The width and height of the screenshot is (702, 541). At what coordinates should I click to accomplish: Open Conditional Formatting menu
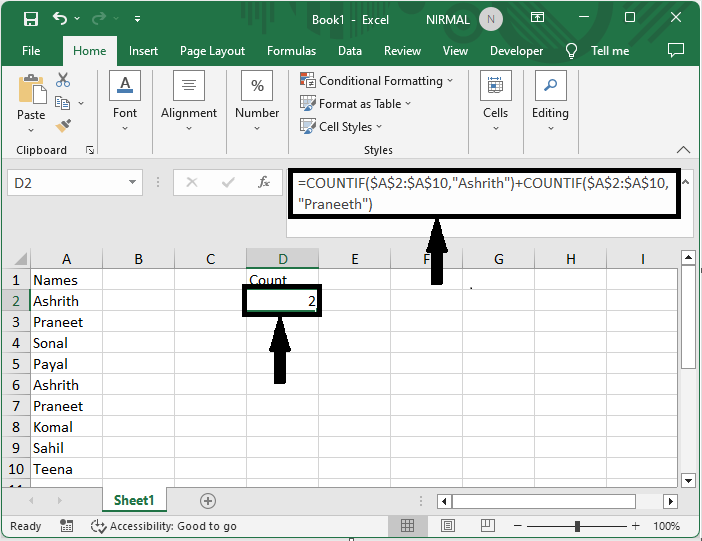coord(377,81)
